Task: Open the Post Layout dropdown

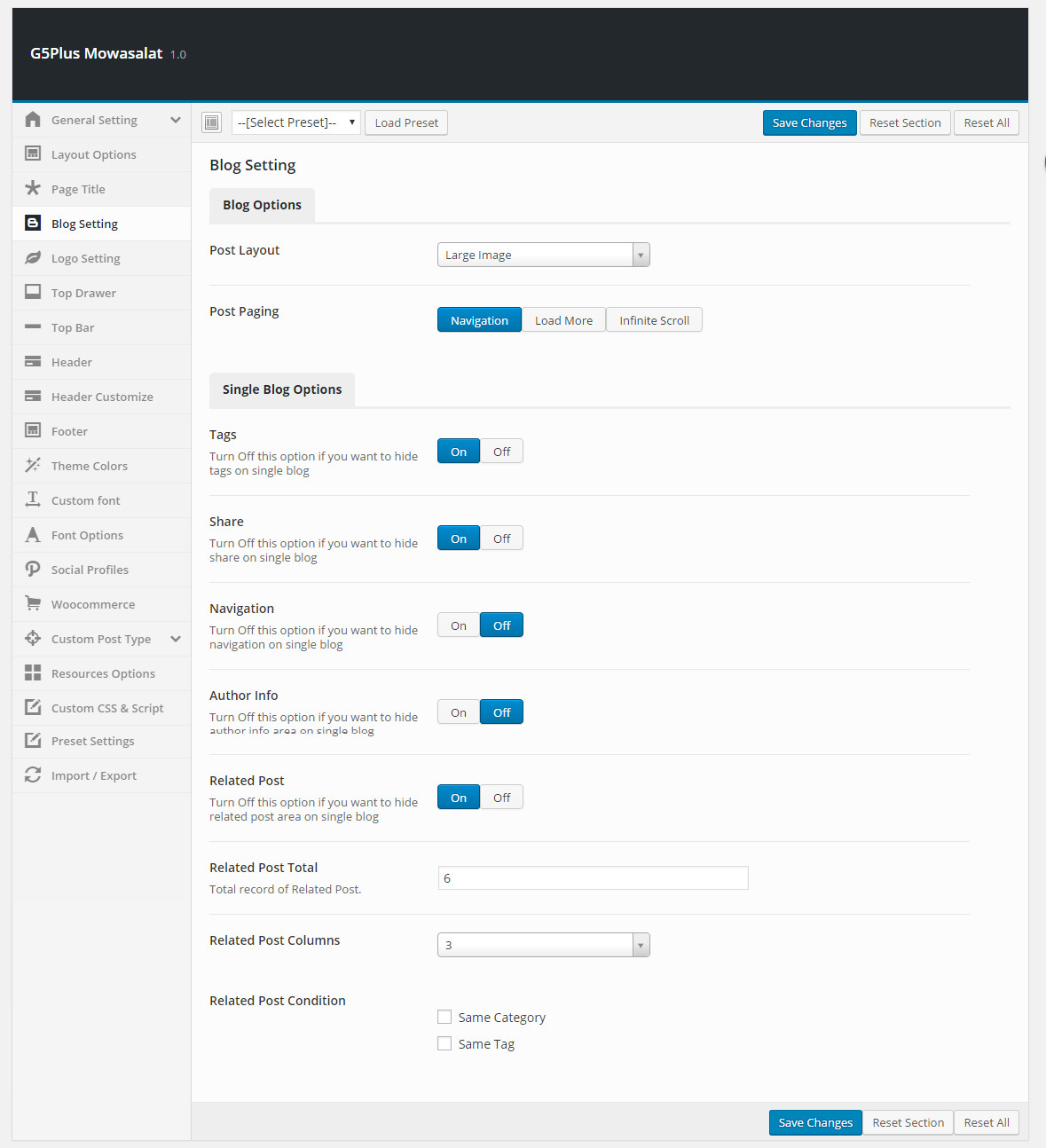Action: (x=544, y=255)
